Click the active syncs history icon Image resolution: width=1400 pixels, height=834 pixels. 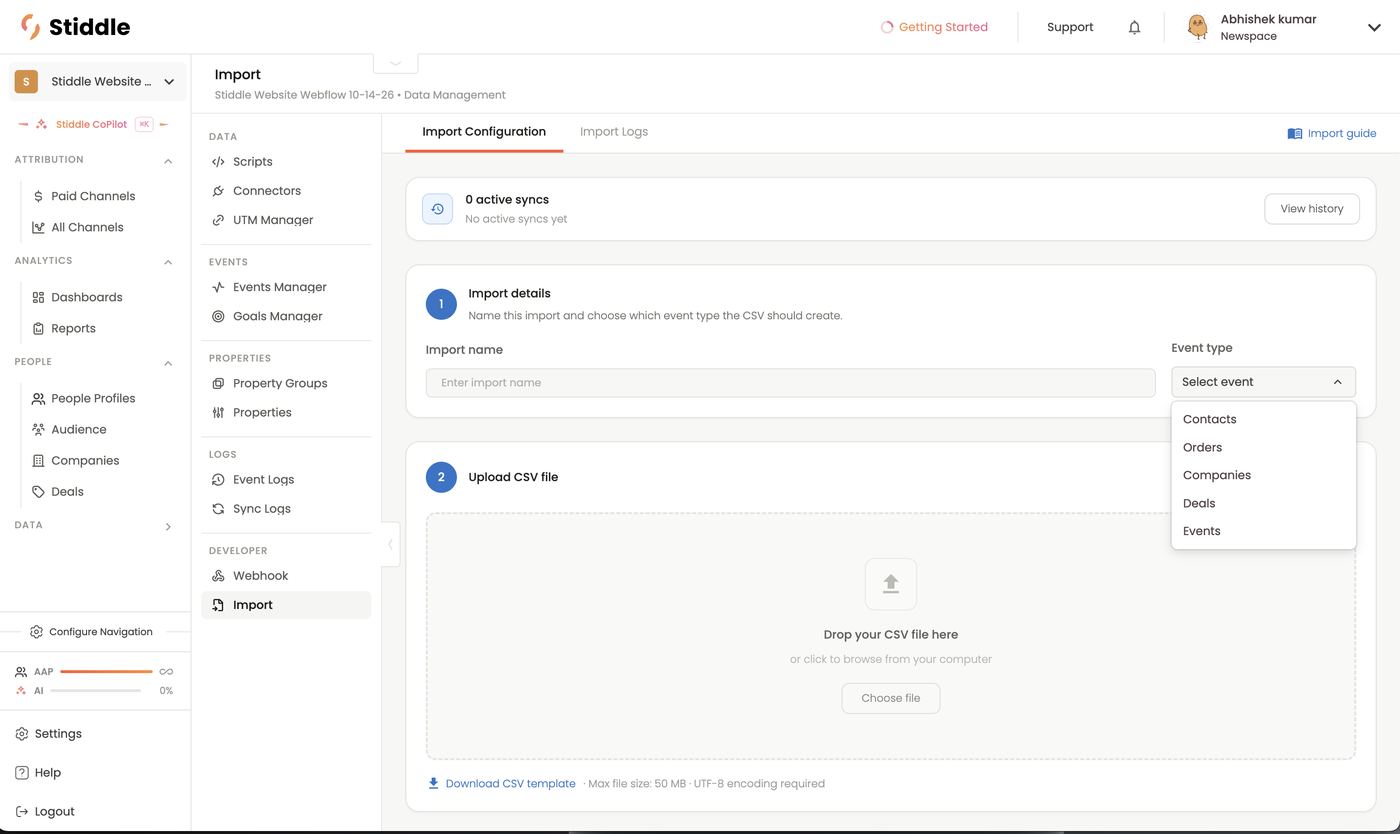(437, 209)
